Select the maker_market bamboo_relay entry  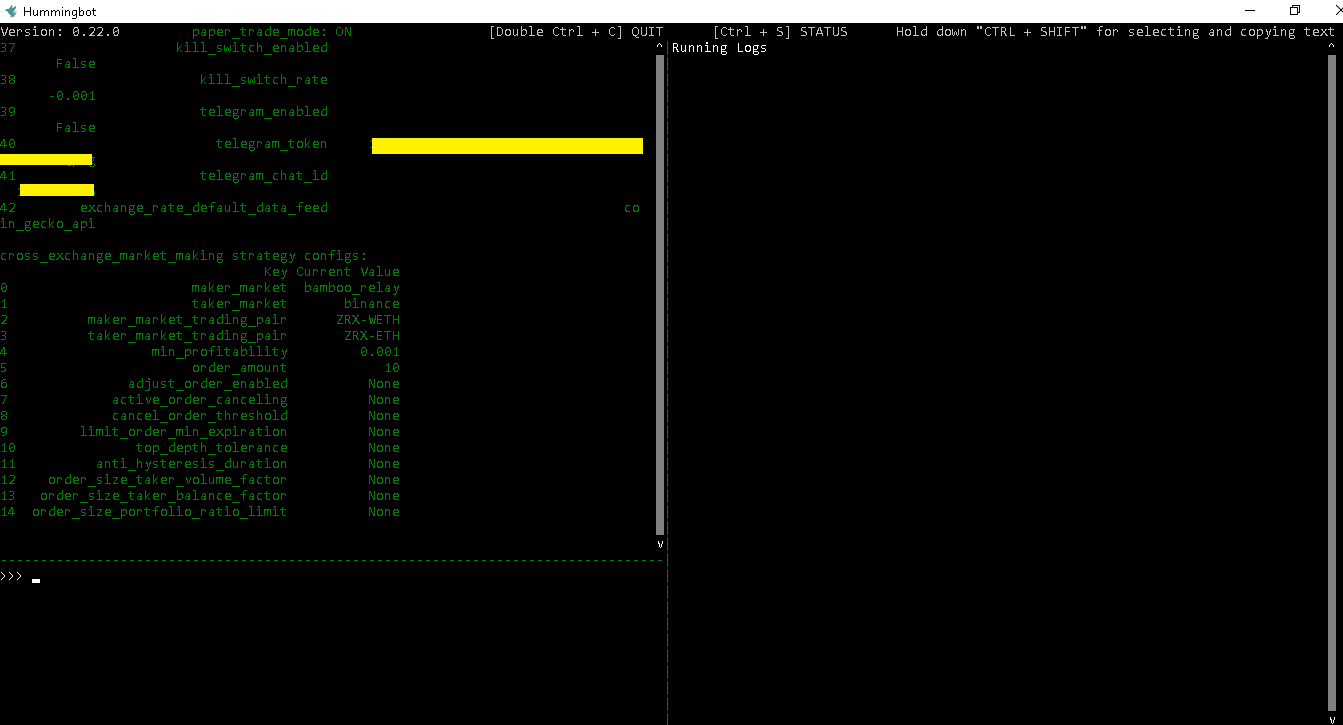(351, 287)
